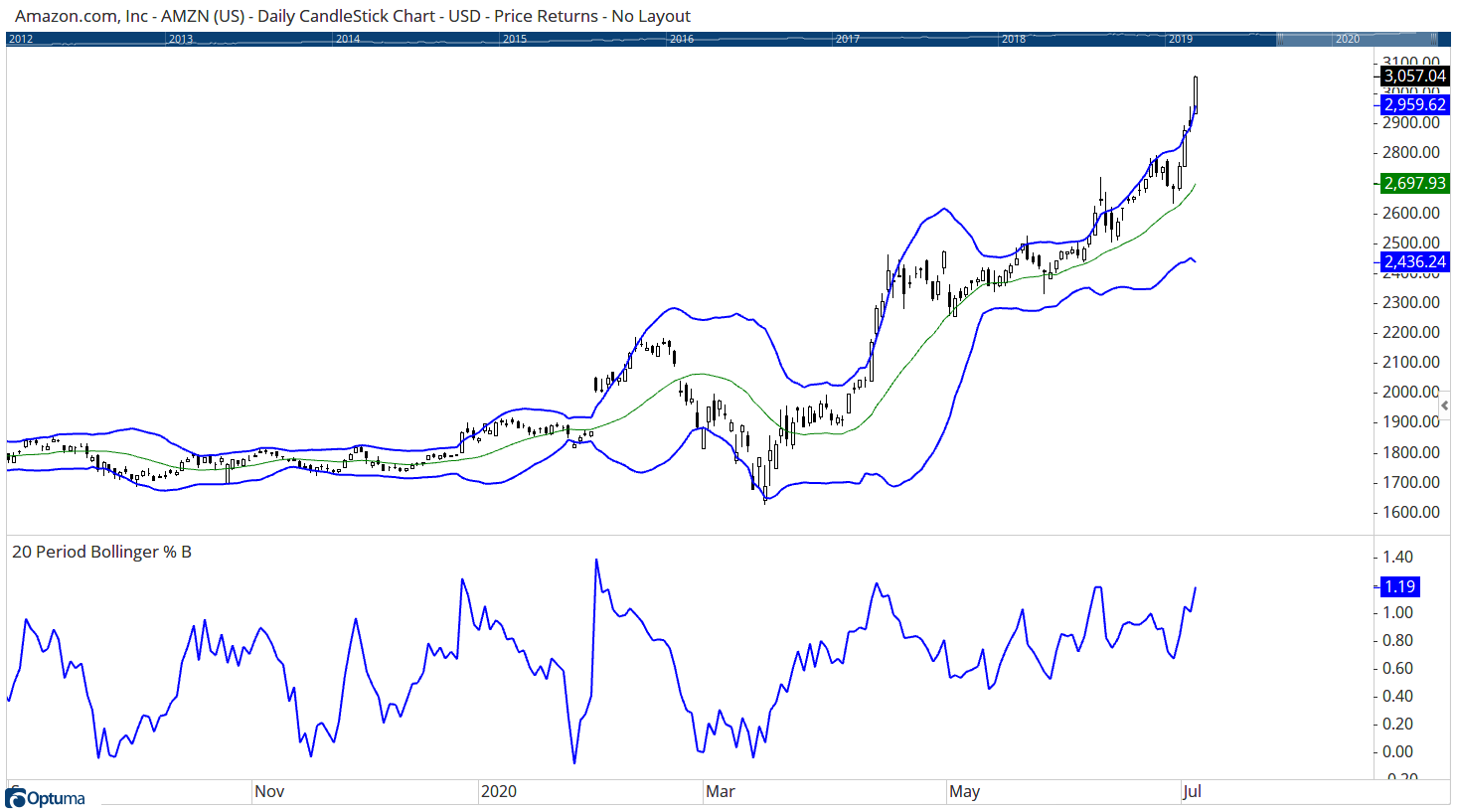Click the 1800.00 price scale label
The image size is (1457, 812).
[x=1411, y=452]
